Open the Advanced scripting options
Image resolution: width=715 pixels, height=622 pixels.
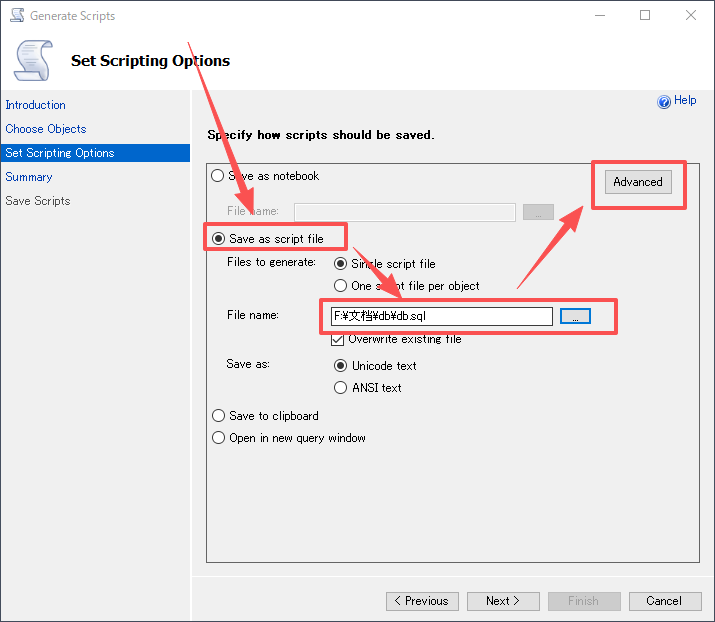coord(638,182)
